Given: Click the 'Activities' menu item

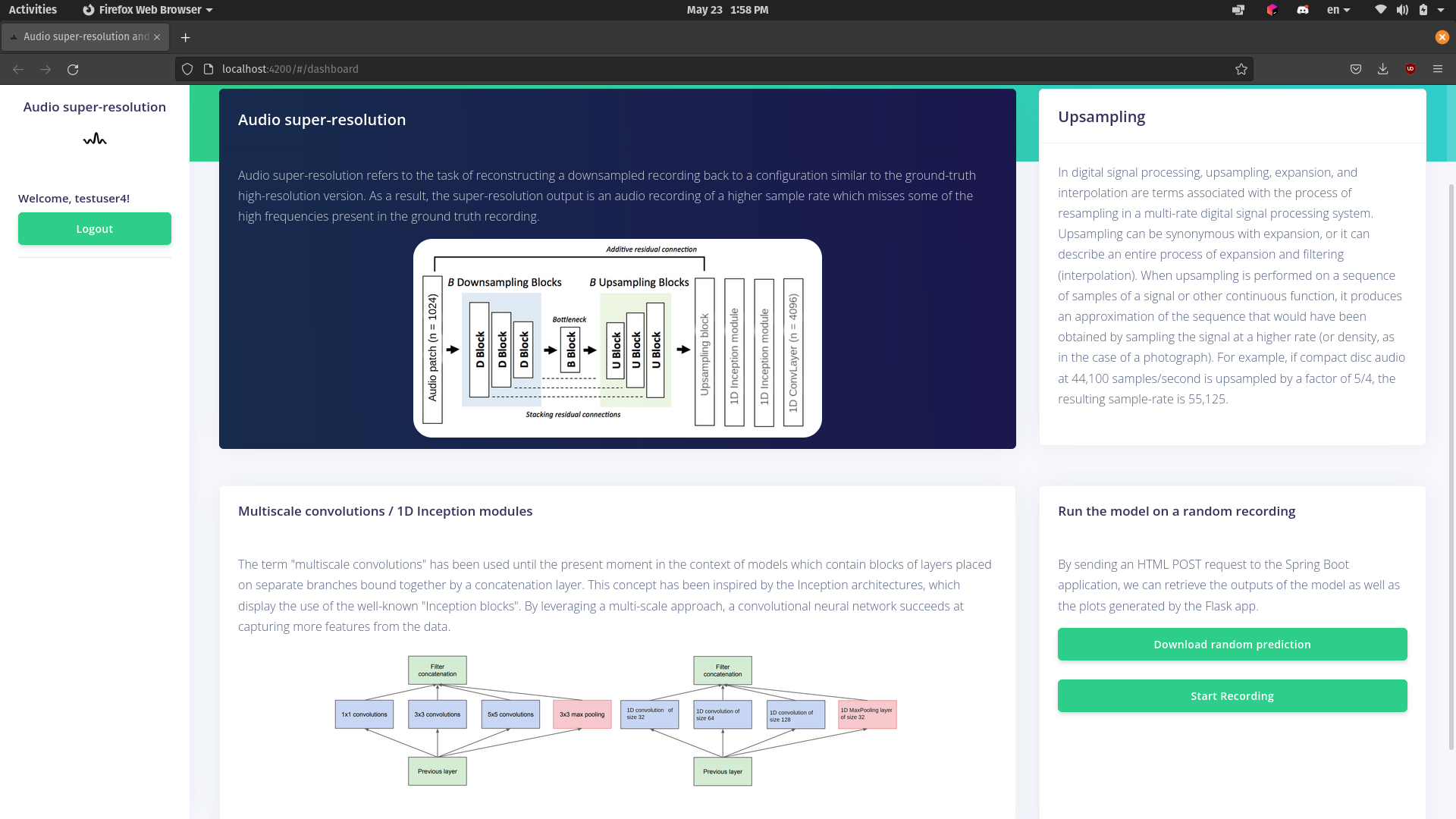Looking at the screenshot, I should [32, 9].
